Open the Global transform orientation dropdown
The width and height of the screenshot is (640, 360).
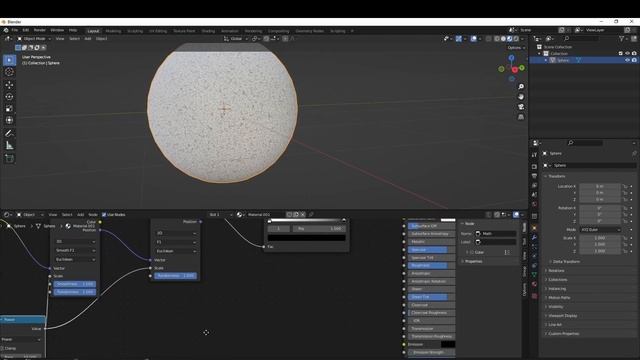(x=236, y=39)
